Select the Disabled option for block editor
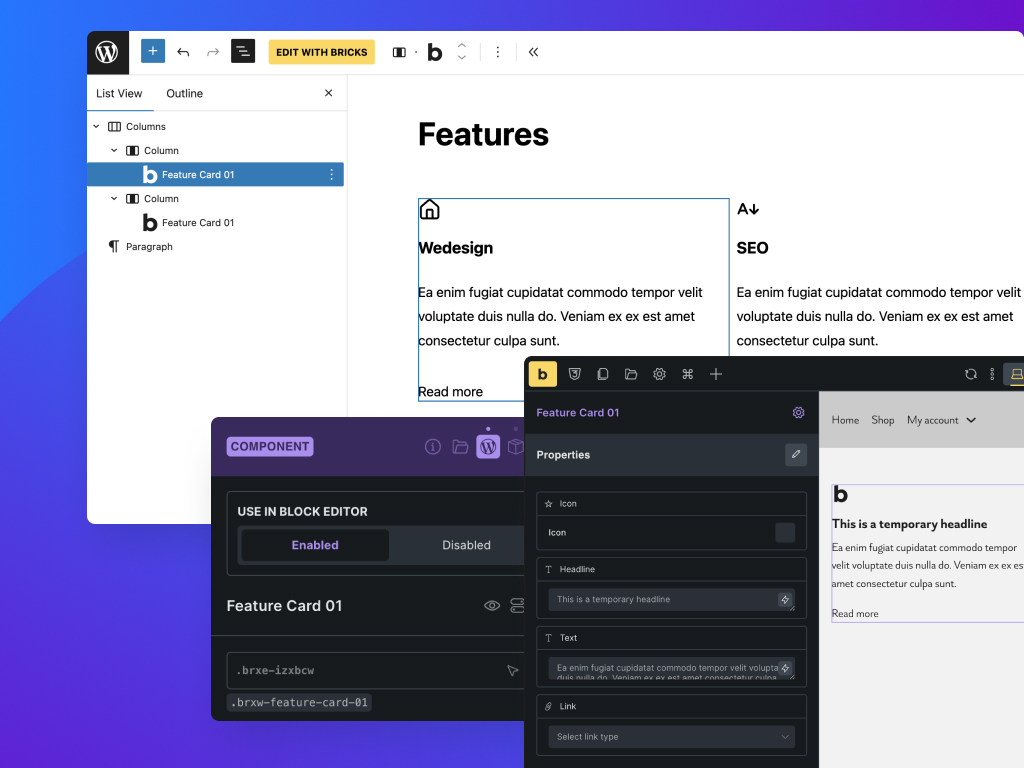1024x768 pixels. pos(466,545)
